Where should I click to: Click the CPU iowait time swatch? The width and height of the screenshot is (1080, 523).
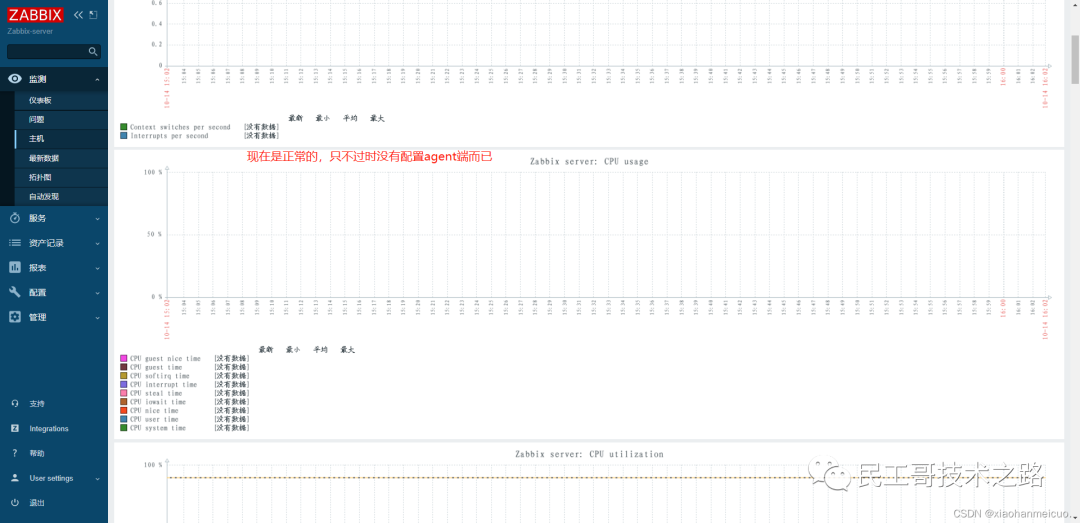[124, 402]
